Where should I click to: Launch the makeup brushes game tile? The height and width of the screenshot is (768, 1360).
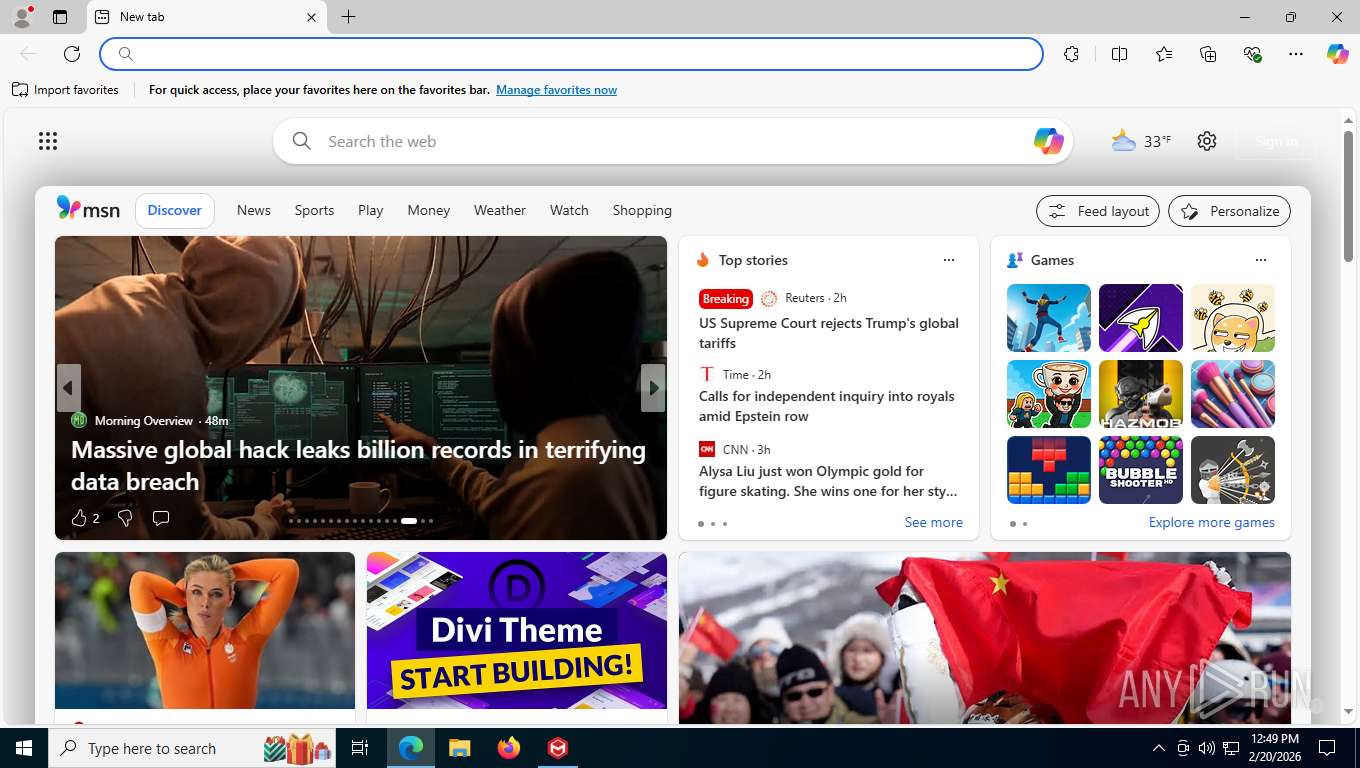click(1233, 394)
